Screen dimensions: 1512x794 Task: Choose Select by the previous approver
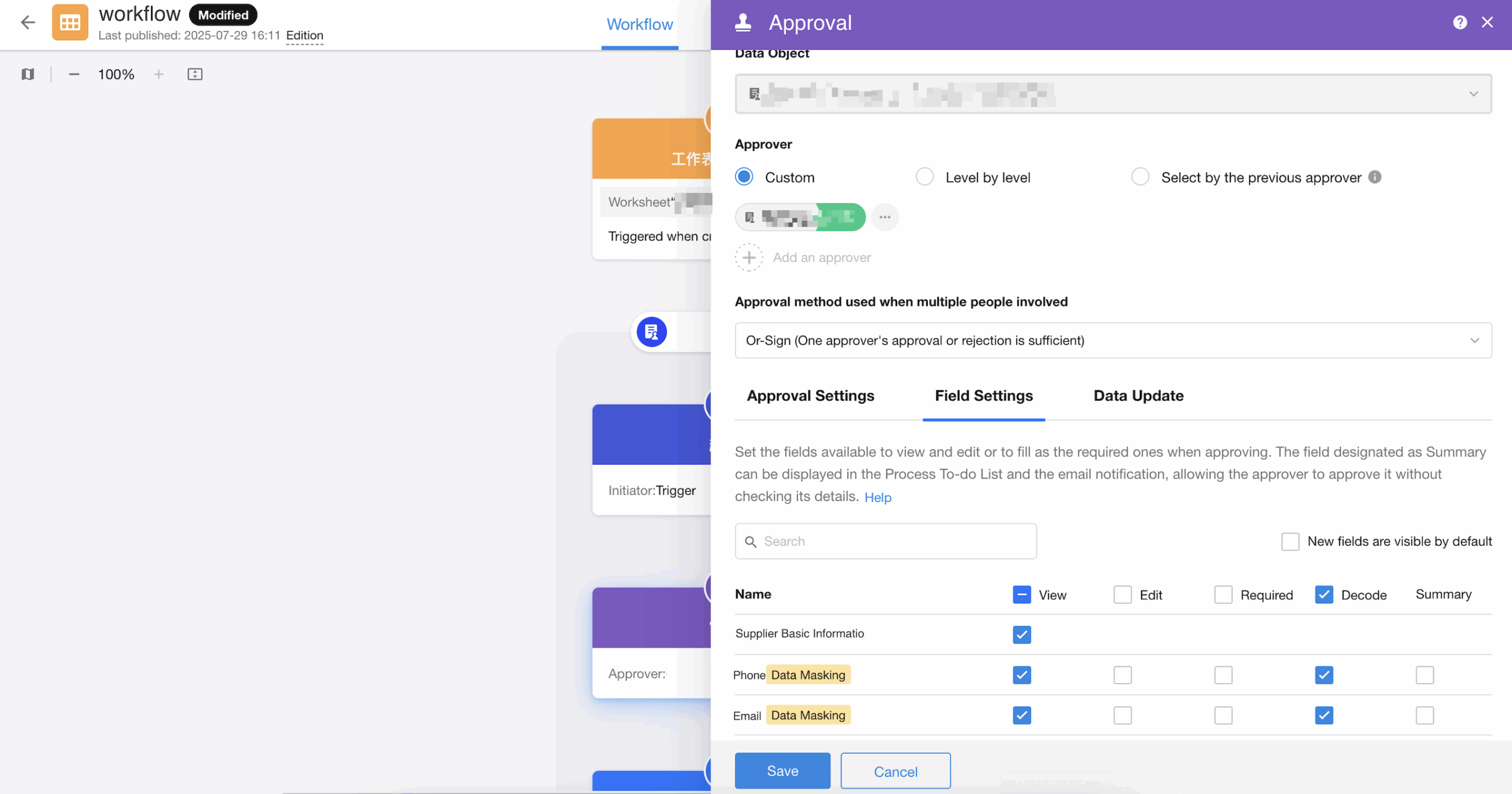coord(1140,177)
